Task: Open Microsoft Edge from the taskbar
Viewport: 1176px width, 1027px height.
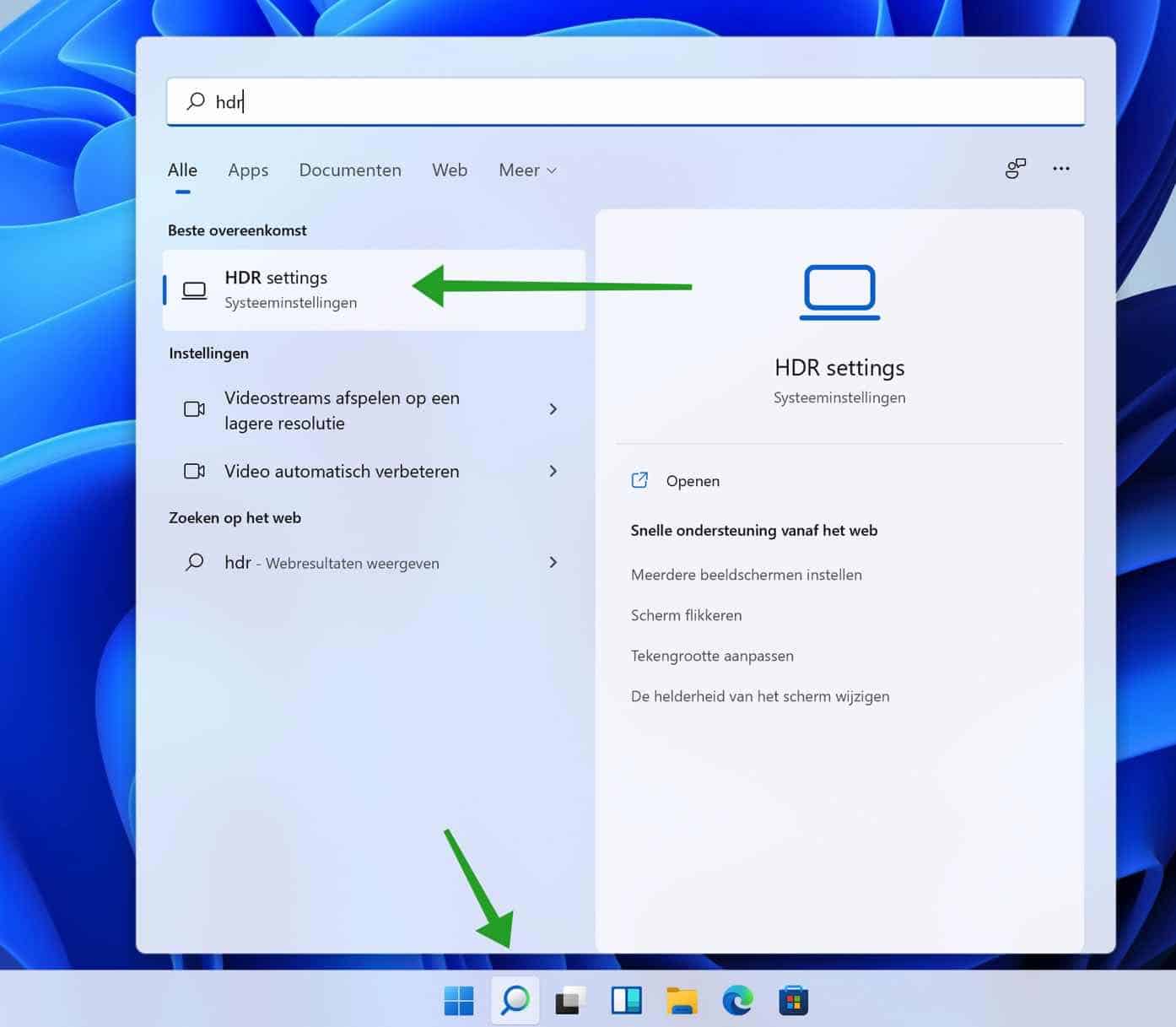Action: (737, 1001)
